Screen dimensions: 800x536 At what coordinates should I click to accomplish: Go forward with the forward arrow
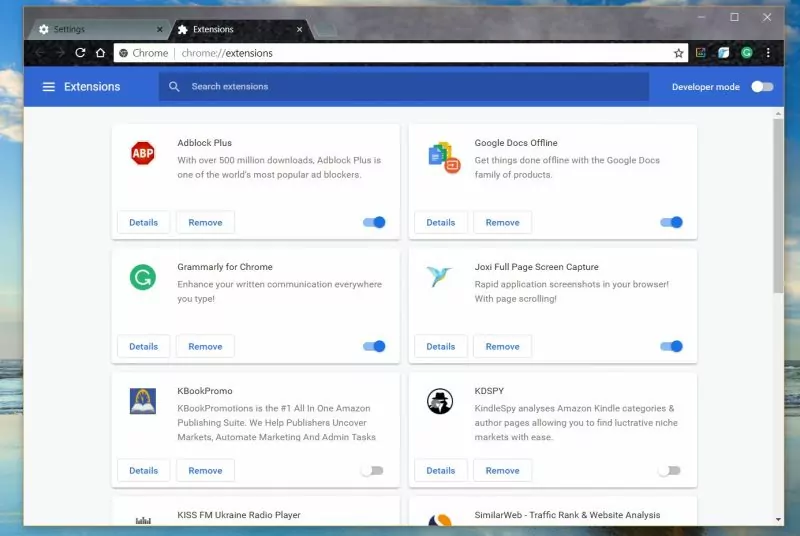[60, 53]
